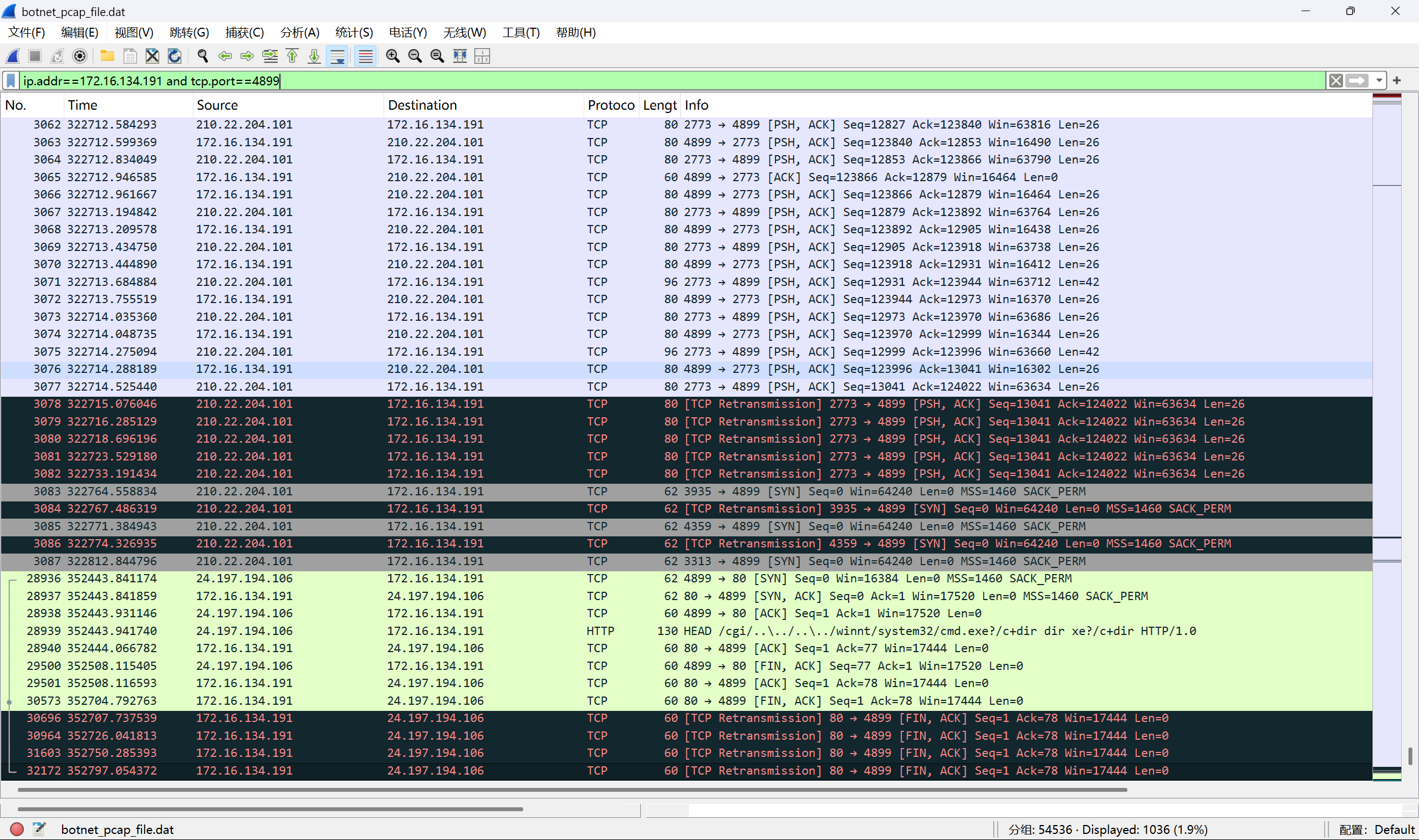The height and width of the screenshot is (840, 1419).
Task: Add a filter button with plus
Action: 1397,81
